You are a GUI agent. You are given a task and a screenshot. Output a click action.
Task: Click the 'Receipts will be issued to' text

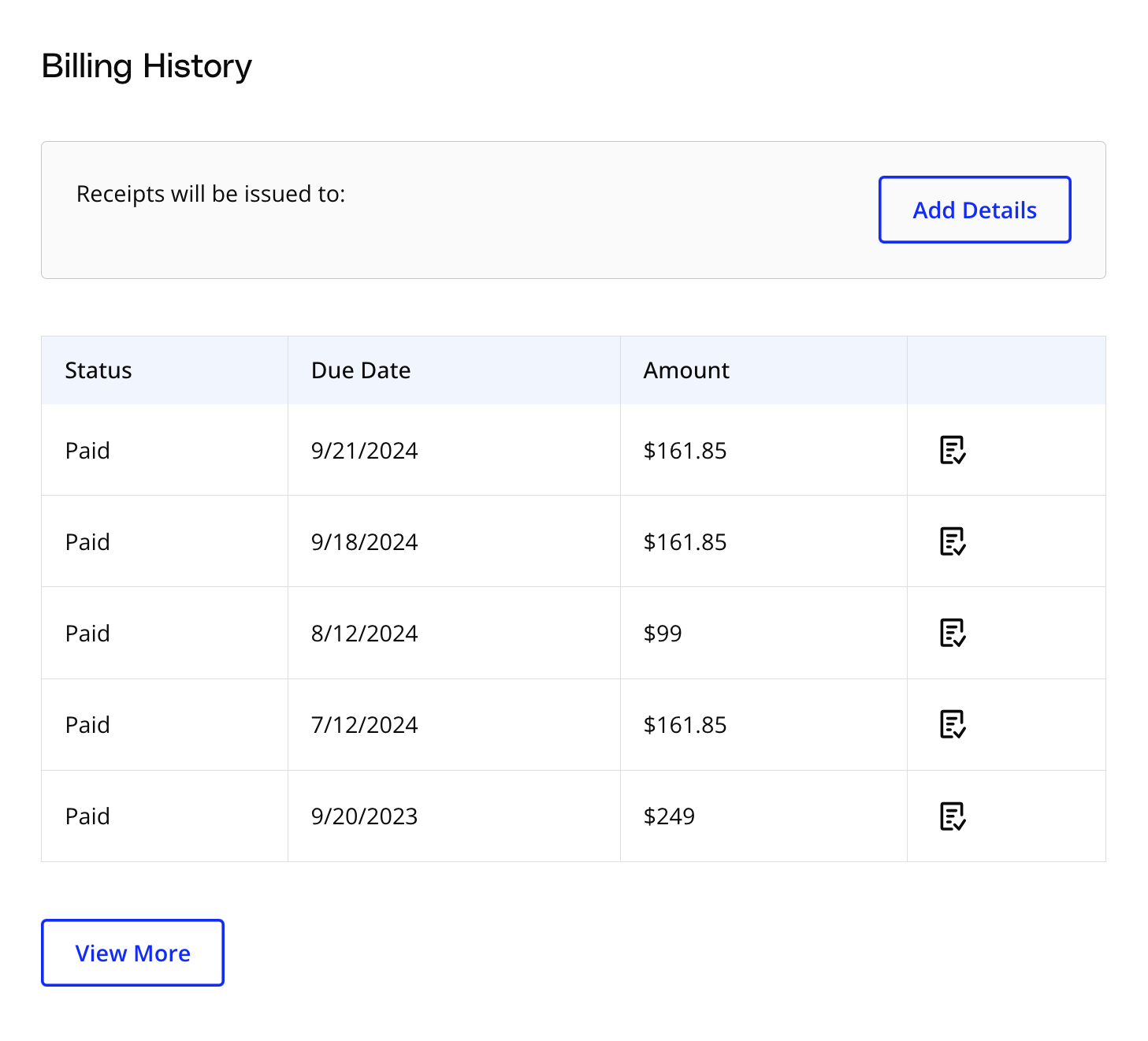(211, 194)
